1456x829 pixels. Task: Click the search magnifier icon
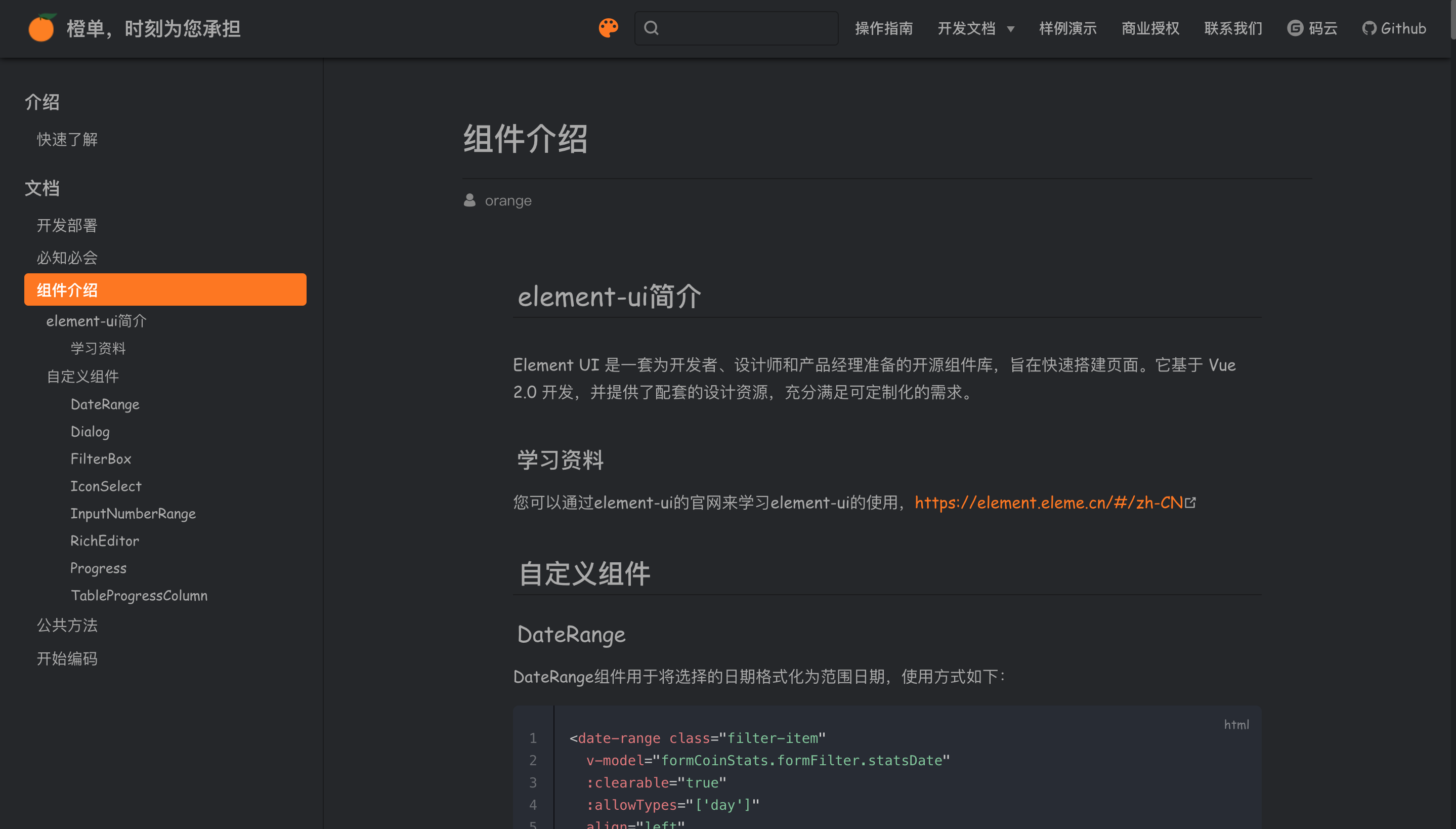click(x=652, y=28)
